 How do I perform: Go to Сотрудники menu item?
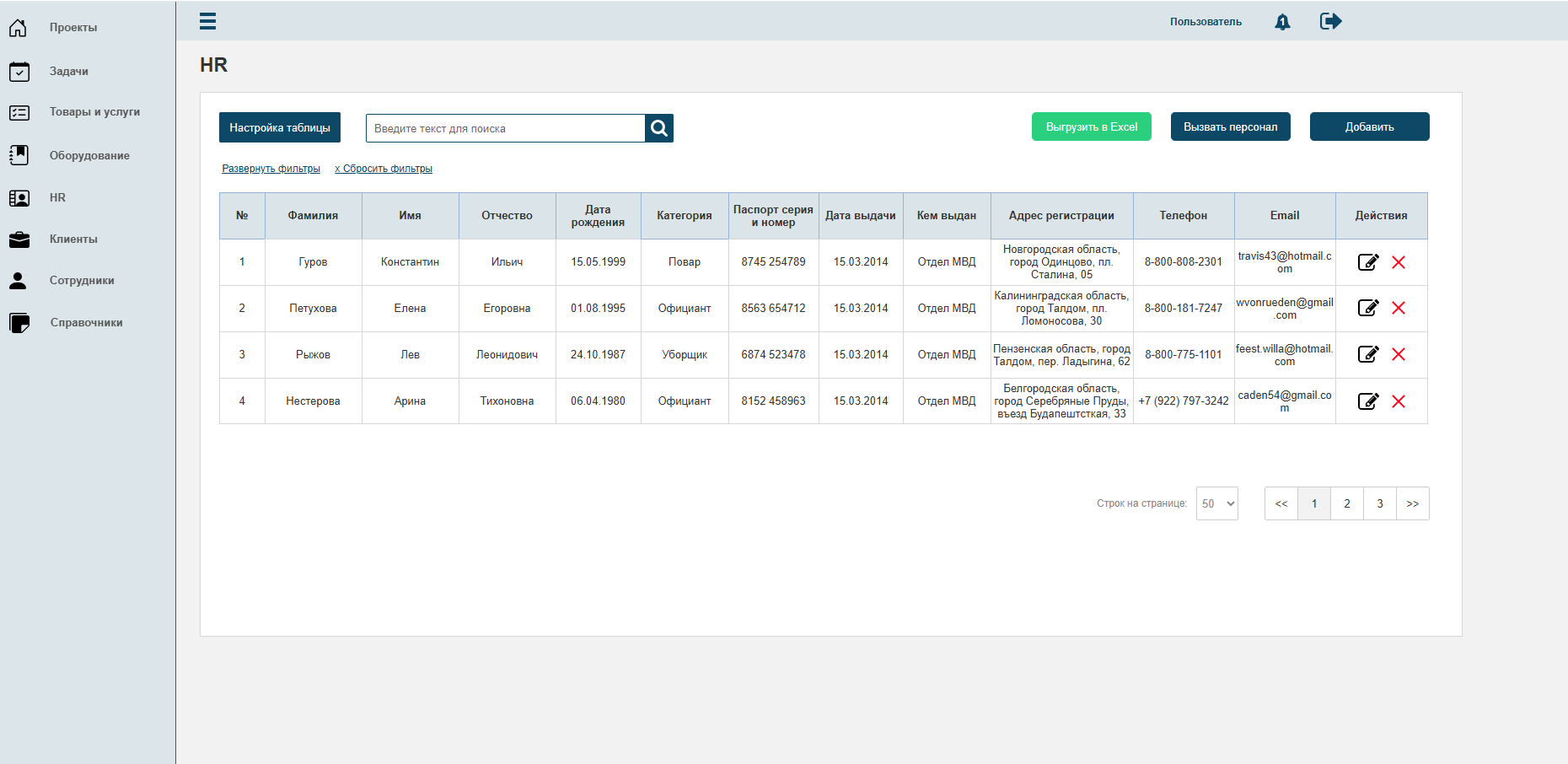tap(82, 281)
